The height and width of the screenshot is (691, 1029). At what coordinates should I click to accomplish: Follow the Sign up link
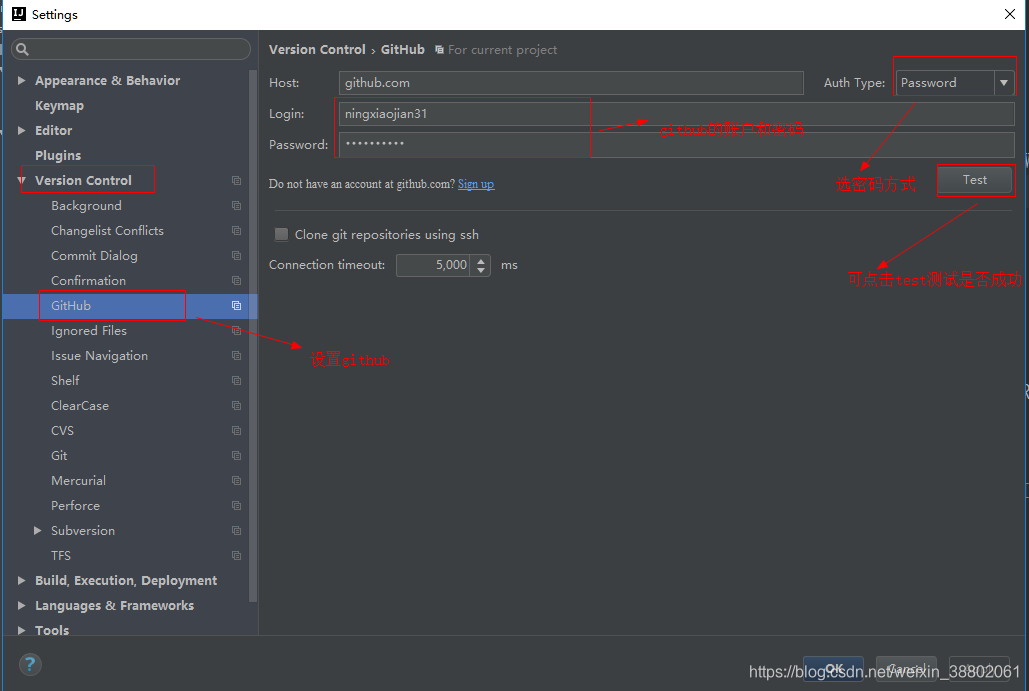point(476,184)
